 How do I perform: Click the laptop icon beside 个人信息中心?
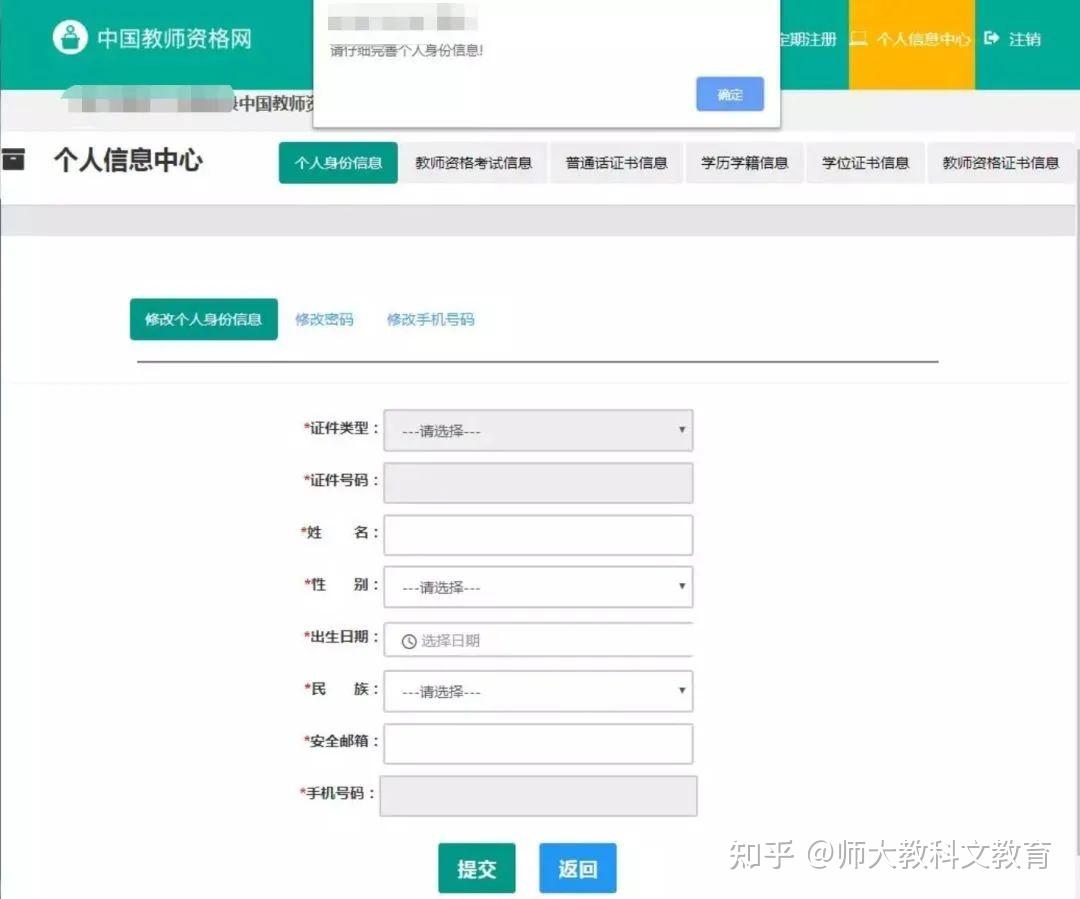858,39
